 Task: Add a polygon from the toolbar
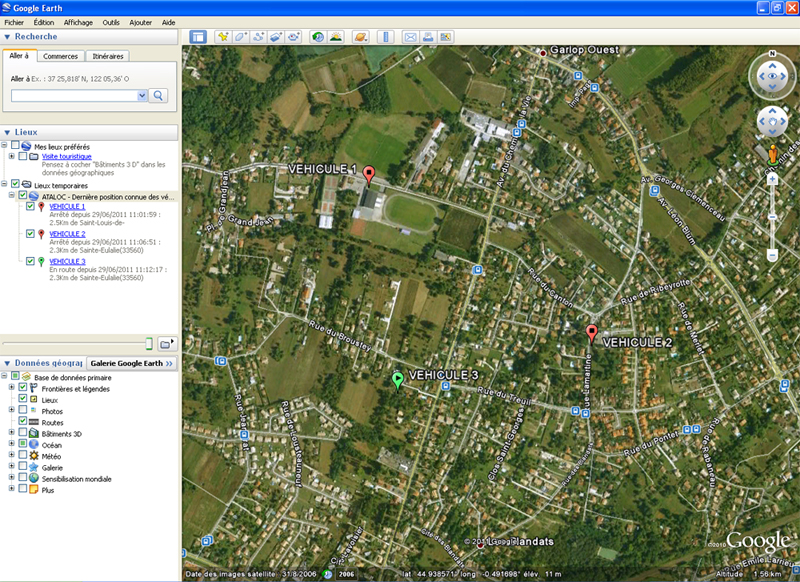(240, 37)
